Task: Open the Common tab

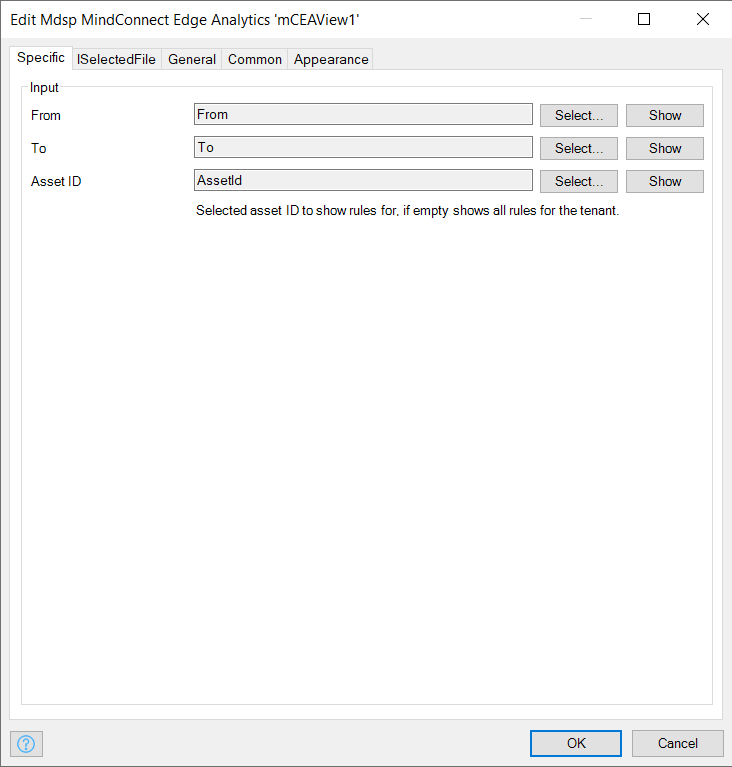Action: tap(255, 59)
